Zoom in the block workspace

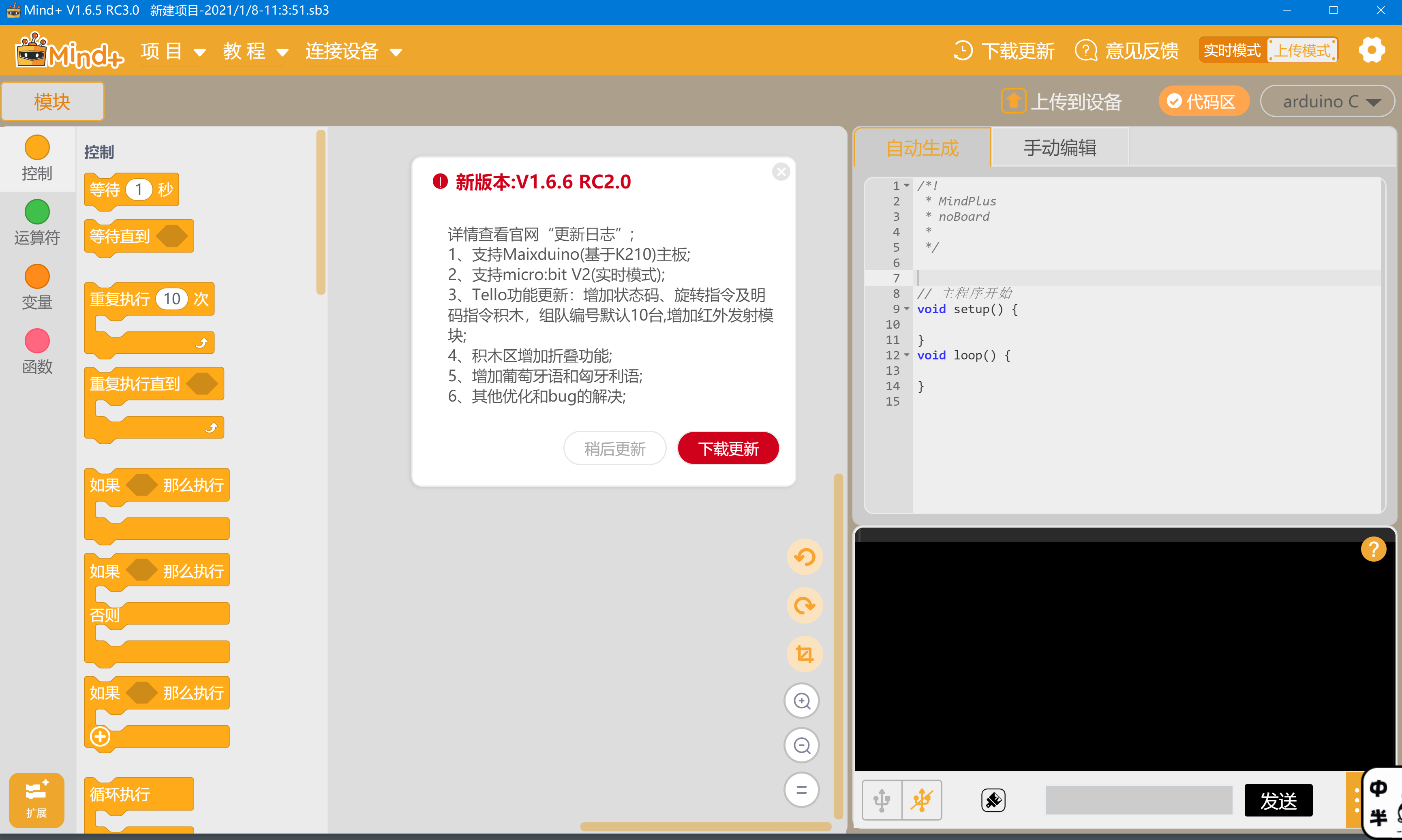801,701
